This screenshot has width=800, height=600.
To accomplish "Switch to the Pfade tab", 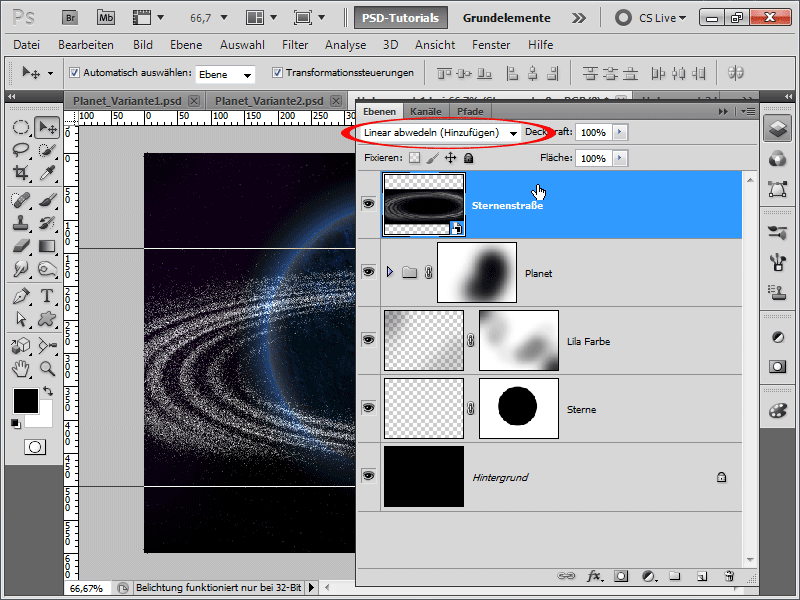I will 470,111.
